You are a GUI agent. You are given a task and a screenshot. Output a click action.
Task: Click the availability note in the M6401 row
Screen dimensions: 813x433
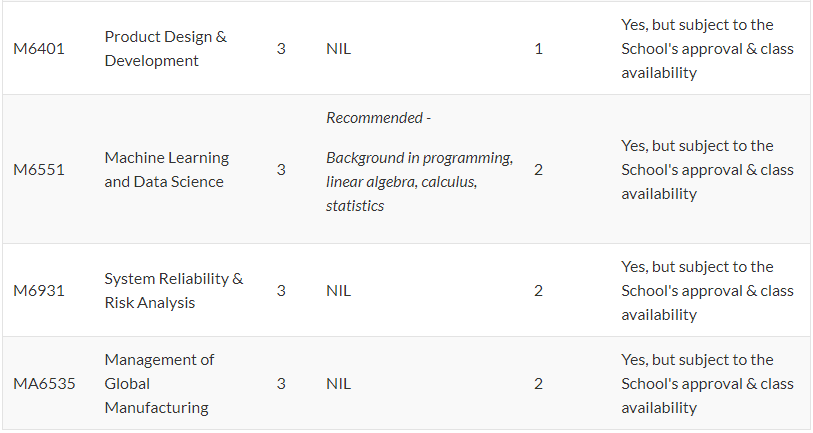(707, 49)
